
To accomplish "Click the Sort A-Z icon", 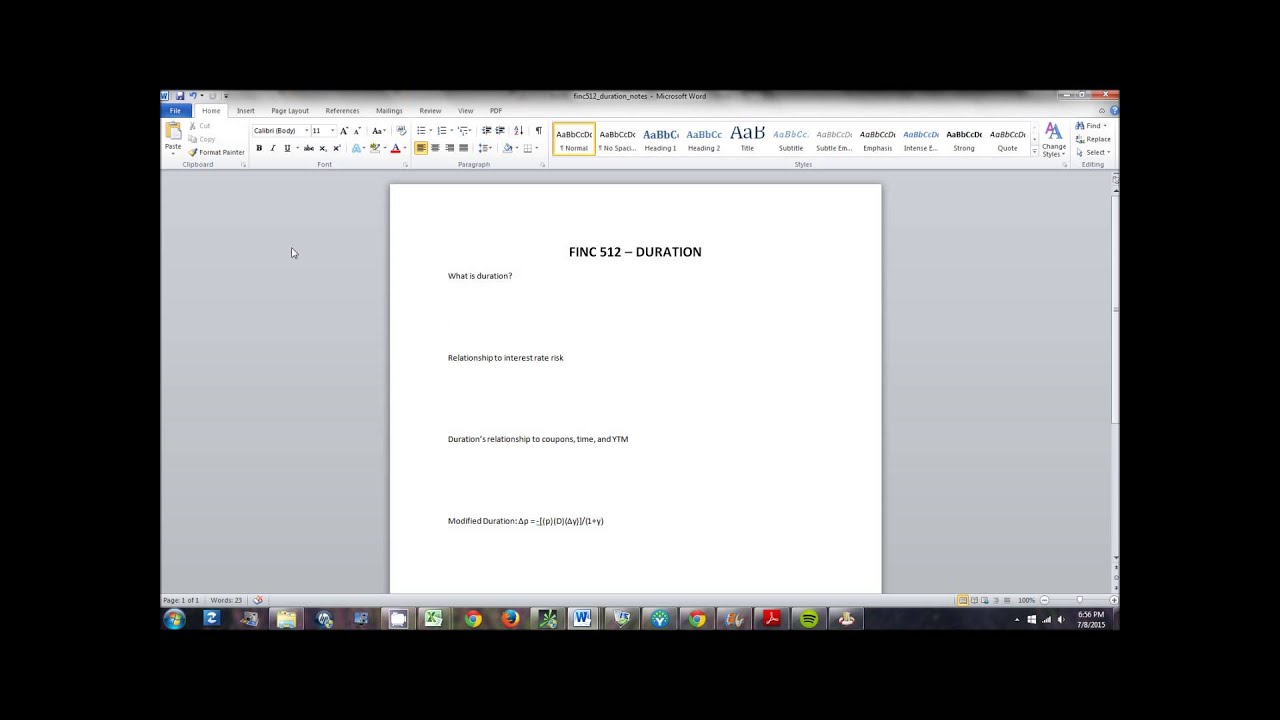I will [x=518, y=131].
